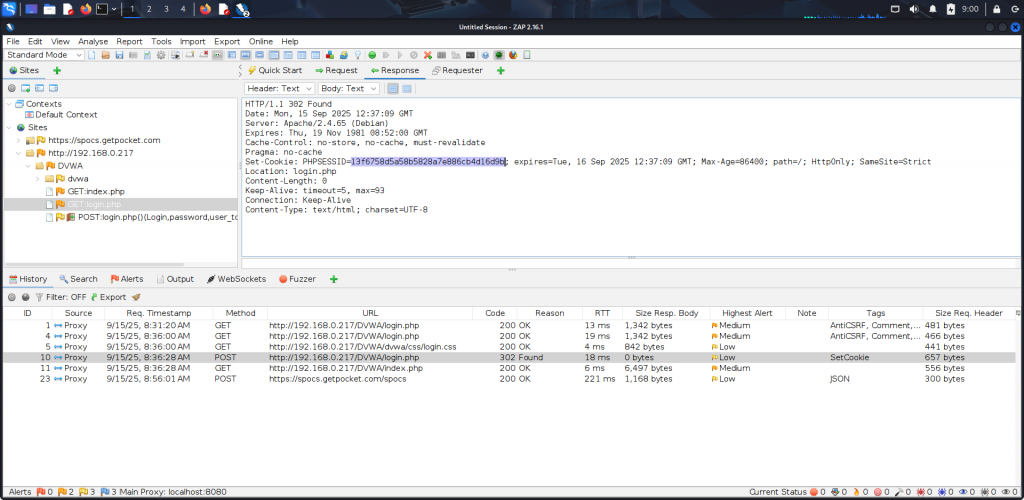The image size is (1024, 500).
Task: Expand the https://spocs.getpocket.com tree node
Action: [18, 140]
